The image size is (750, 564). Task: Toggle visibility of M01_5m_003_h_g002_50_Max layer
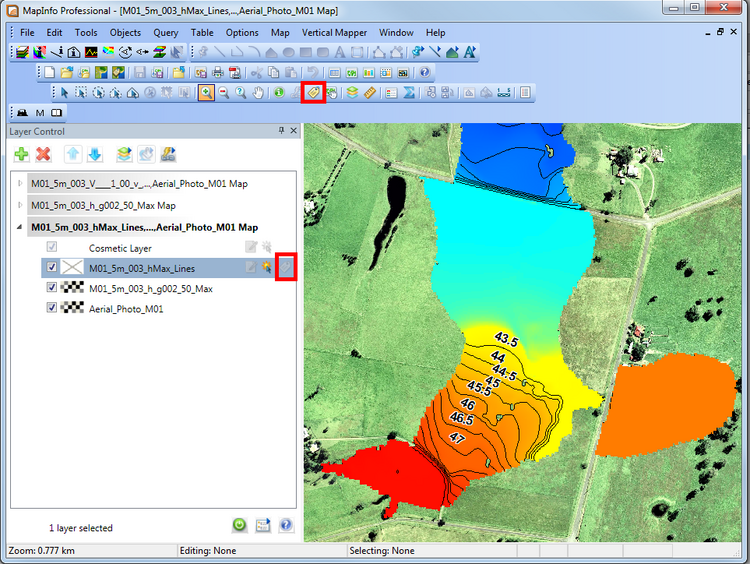pos(52,288)
